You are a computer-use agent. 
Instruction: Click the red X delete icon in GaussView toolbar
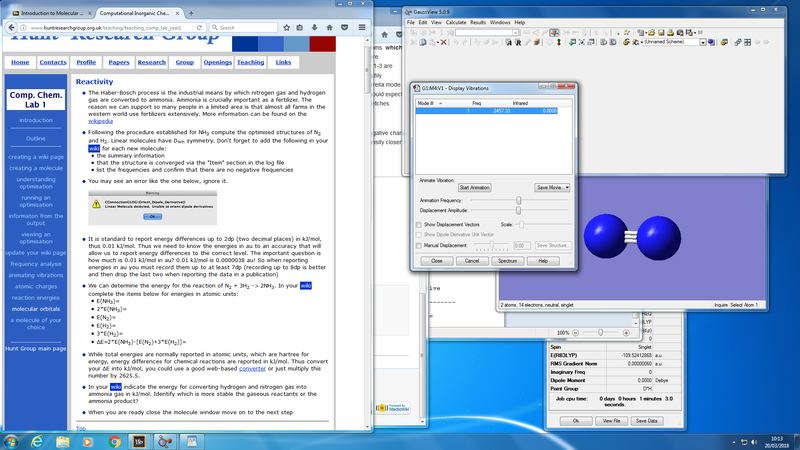point(443,42)
